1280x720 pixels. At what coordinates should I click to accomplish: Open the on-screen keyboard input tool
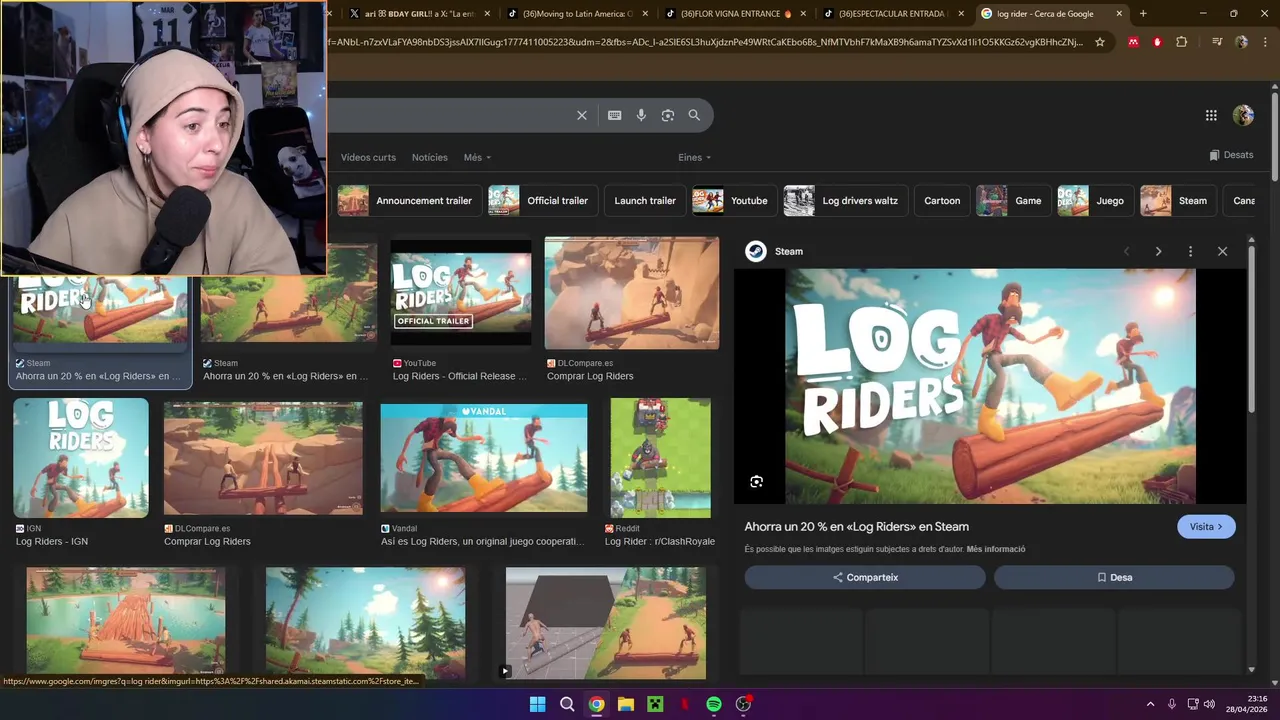coord(615,115)
